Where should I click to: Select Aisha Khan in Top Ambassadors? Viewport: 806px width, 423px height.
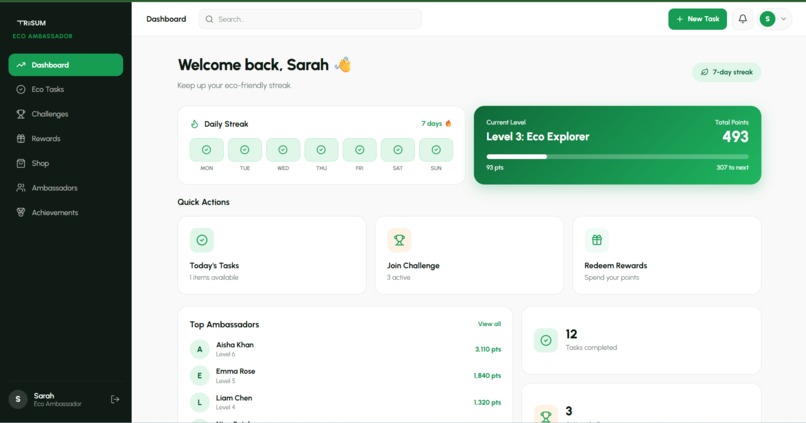pos(345,350)
